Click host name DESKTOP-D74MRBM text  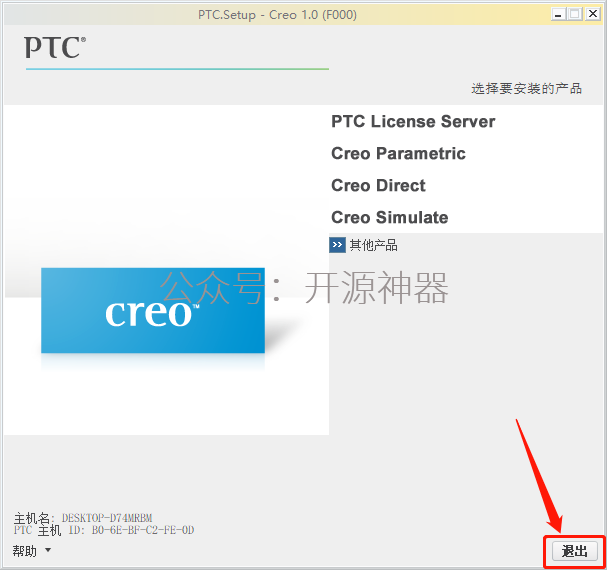[107, 518]
